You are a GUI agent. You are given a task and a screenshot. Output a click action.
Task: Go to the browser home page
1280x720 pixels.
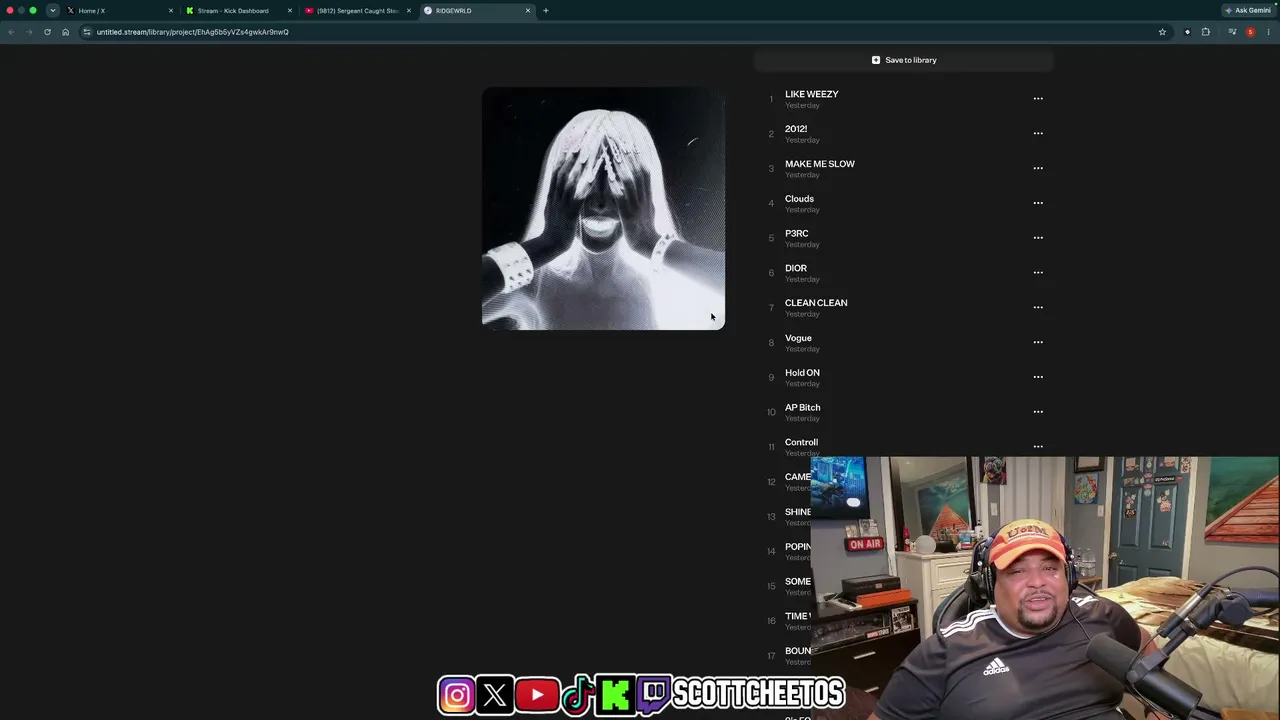pyautogui.click(x=66, y=32)
